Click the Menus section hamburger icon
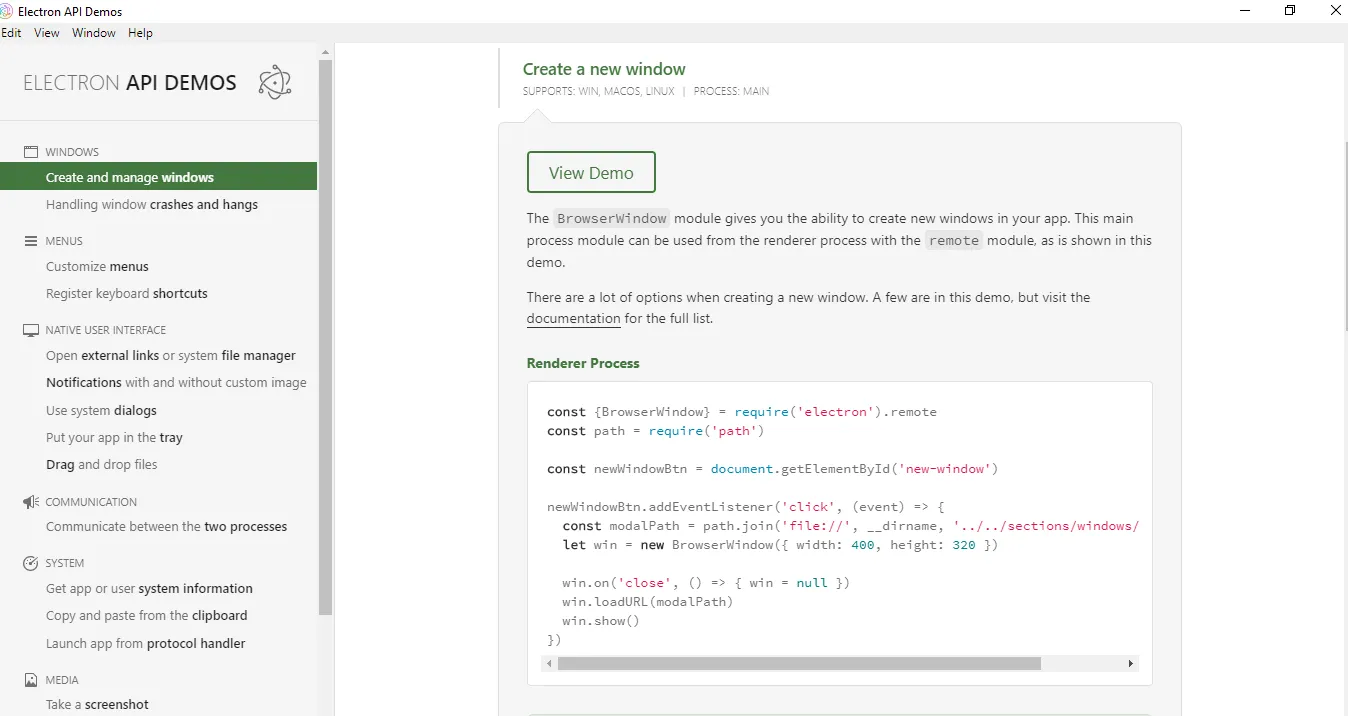This screenshot has height=716, width=1348. (x=31, y=241)
